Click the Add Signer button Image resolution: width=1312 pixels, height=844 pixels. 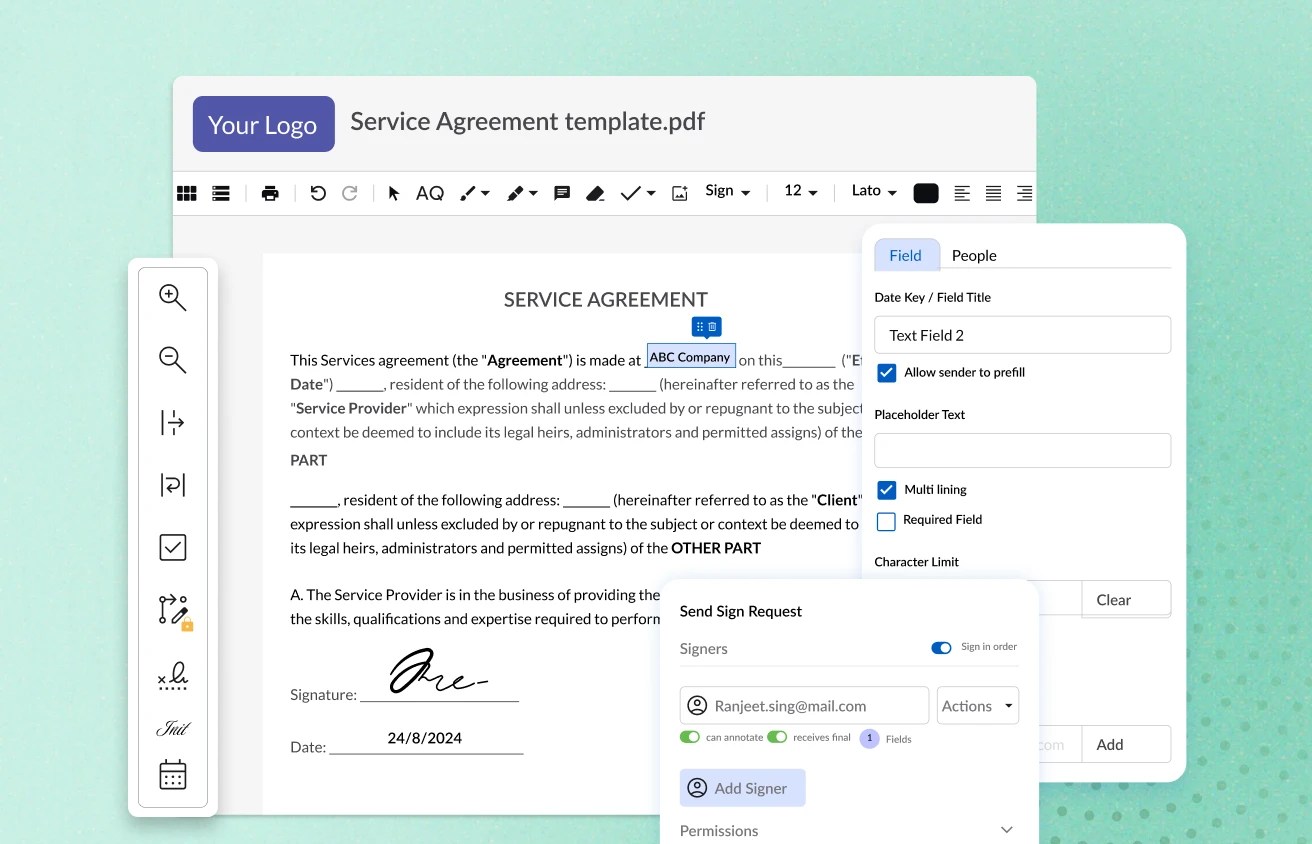[x=743, y=788]
